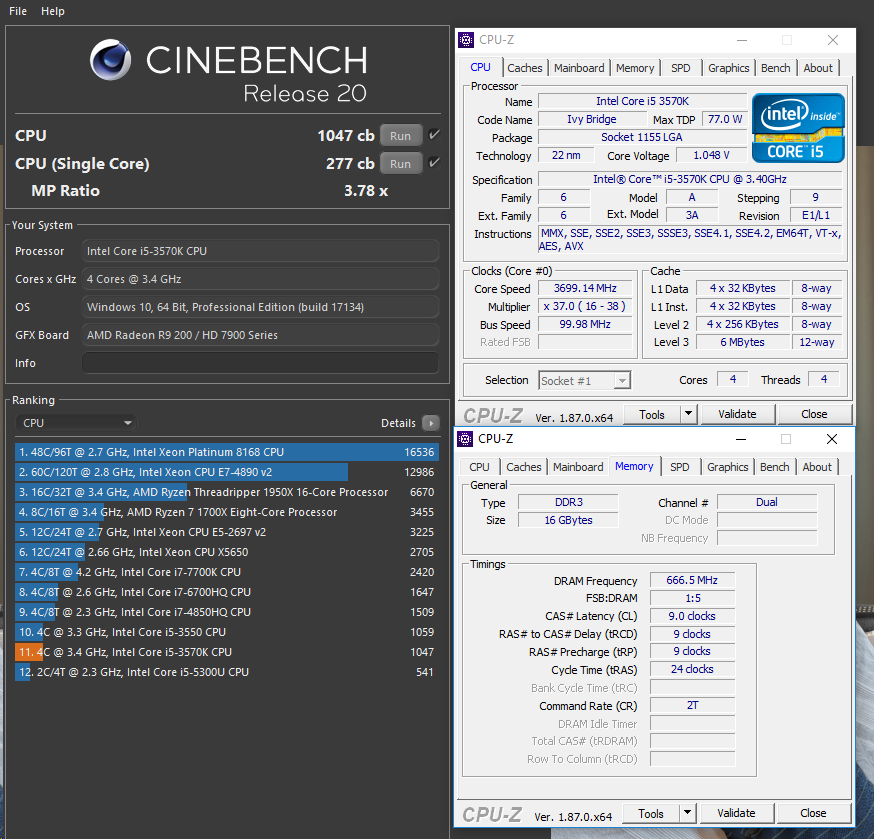Open the File menu
Screen dimensions: 874x839
(18, 11)
